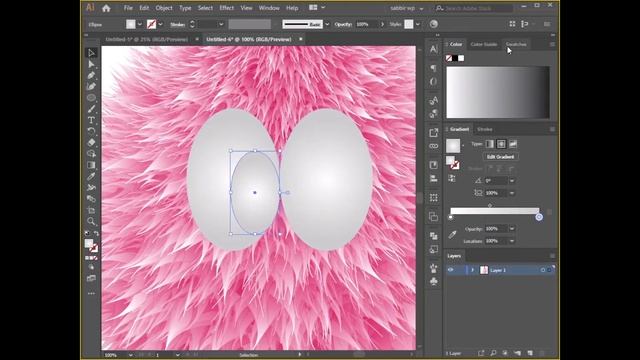This screenshot has height=360, width=640.
Task: Select the Paintbrush tool
Action: pyautogui.click(x=91, y=109)
